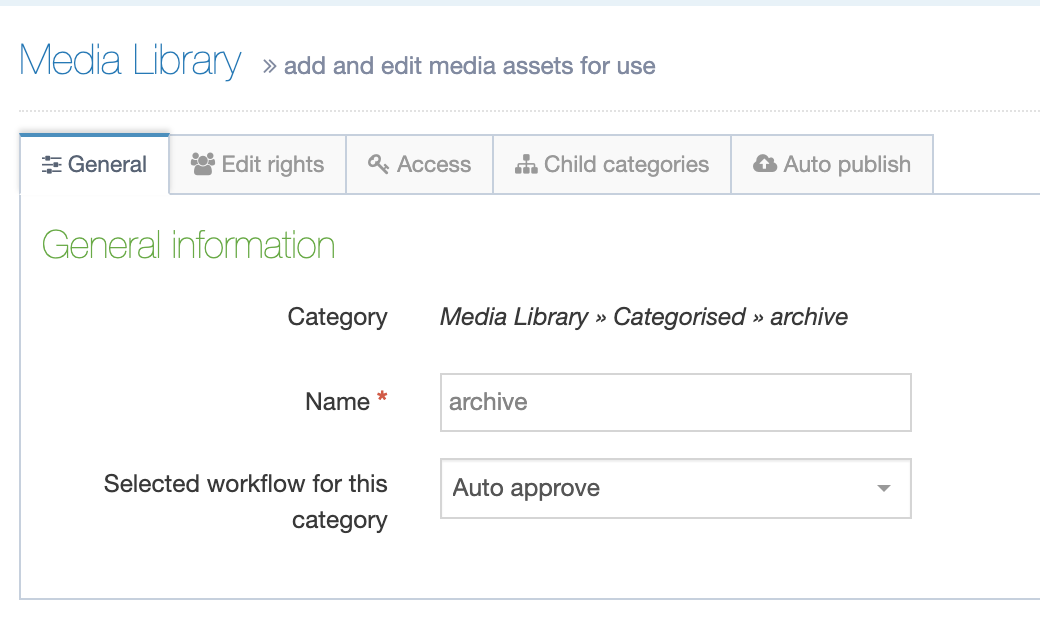Screen dimensions: 1040x633
Task: Open the Auto approve workflow dropdown
Action: point(675,489)
